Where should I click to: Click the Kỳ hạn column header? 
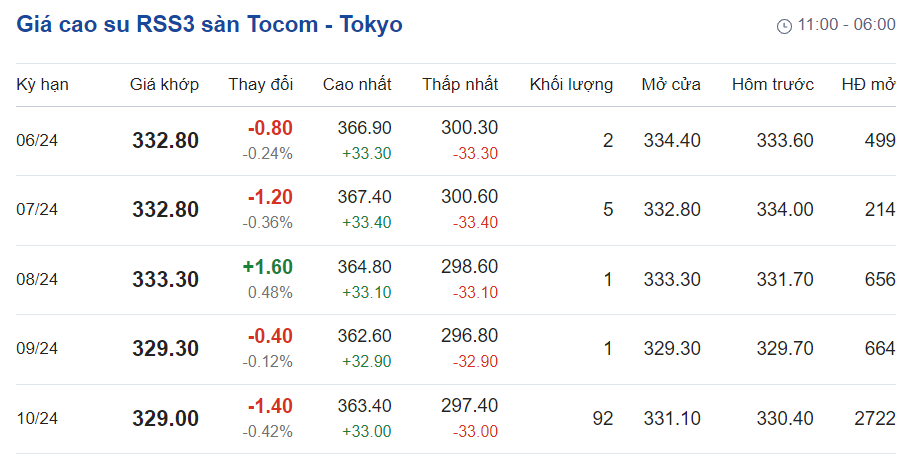pyautogui.click(x=42, y=84)
